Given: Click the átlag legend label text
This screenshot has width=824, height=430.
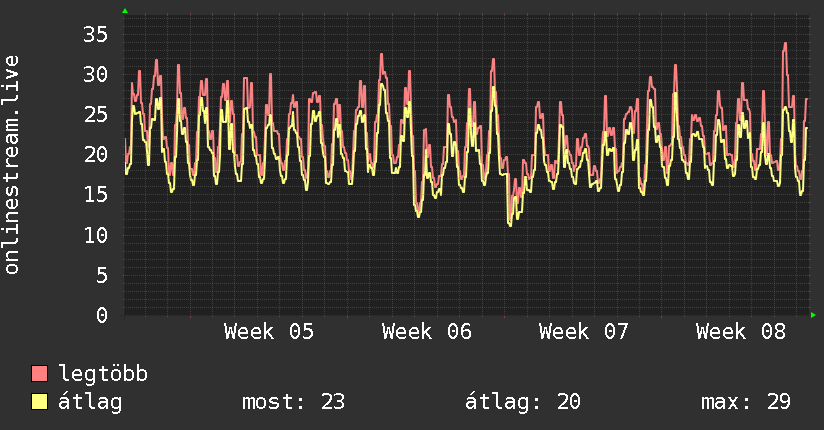Looking at the screenshot, I should point(90,401).
